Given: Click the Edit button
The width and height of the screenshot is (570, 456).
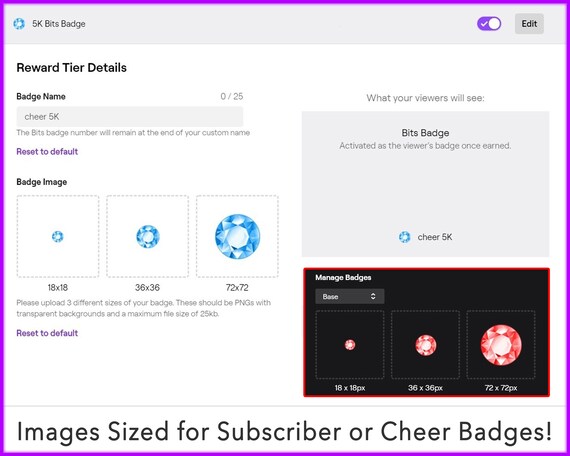Looking at the screenshot, I should [529, 24].
